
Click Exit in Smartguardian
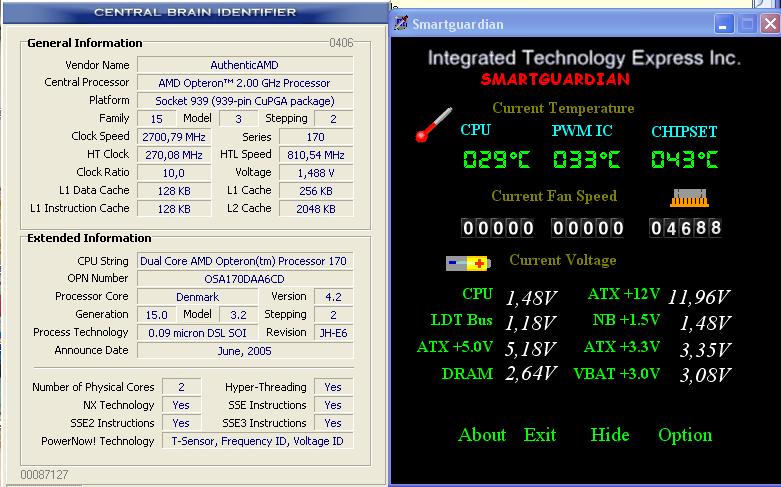(x=540, y=435)
